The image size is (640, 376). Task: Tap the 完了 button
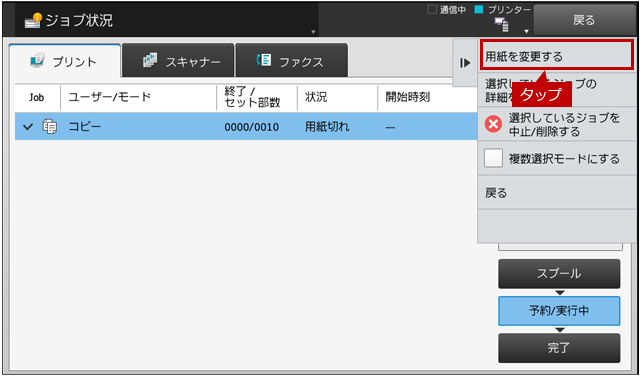(559, 348)
